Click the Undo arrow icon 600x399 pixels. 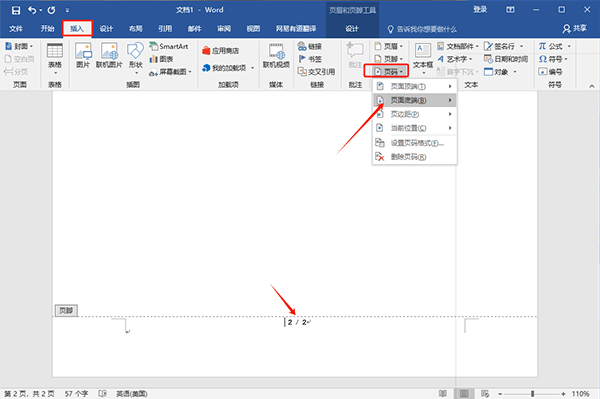32,10
